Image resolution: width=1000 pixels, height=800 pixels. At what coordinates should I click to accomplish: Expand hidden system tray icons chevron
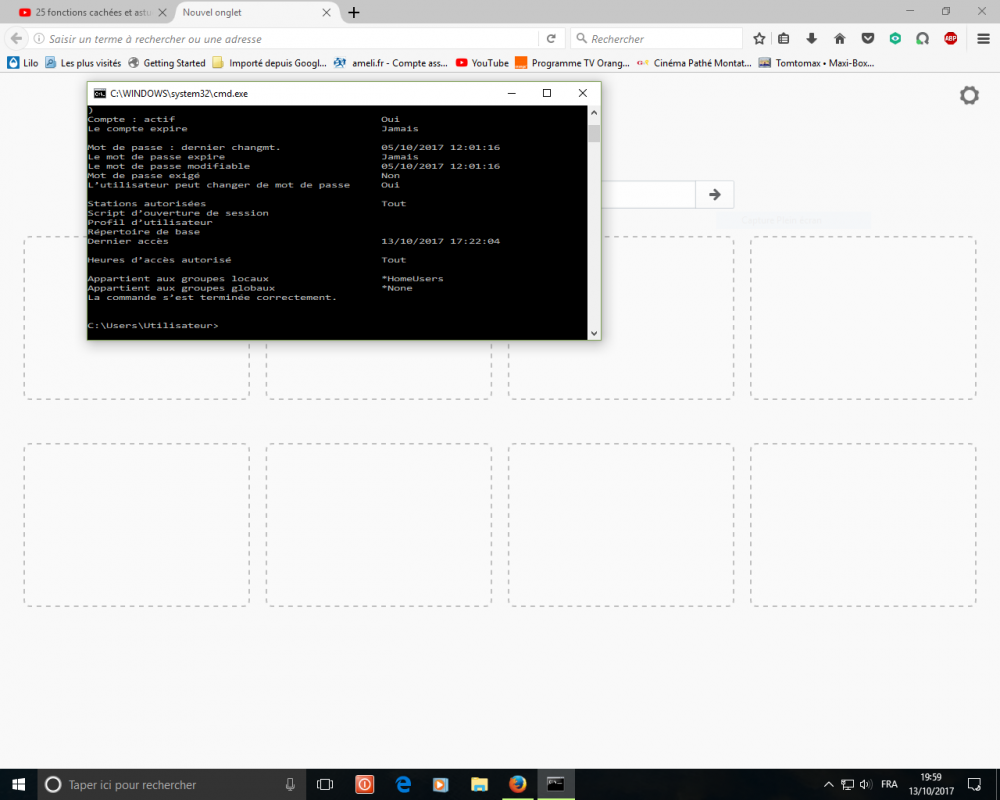pyautogui.click(x=828, y=784)
